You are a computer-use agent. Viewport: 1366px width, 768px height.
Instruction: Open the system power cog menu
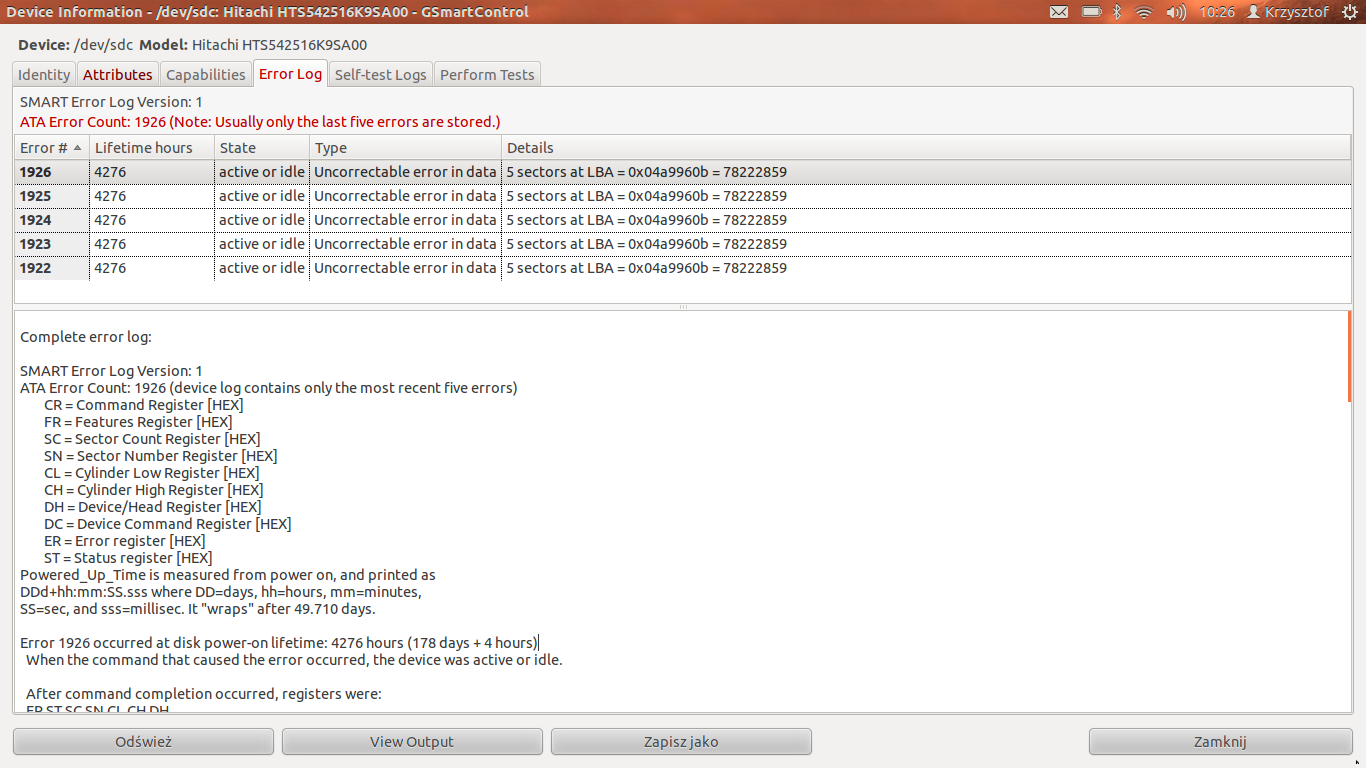coord(1349,12)
